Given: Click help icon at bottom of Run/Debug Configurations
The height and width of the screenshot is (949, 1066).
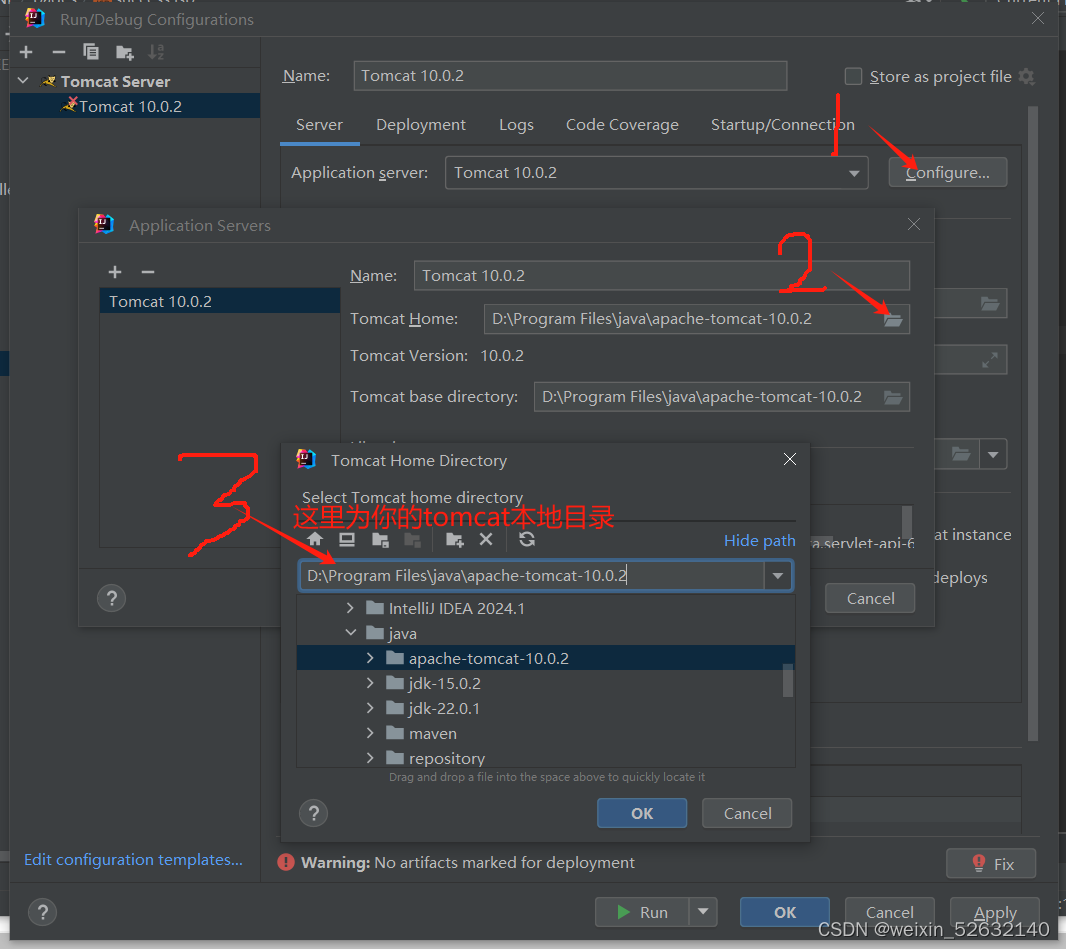Looking at the screenshot, I should (x=43, y=912).
